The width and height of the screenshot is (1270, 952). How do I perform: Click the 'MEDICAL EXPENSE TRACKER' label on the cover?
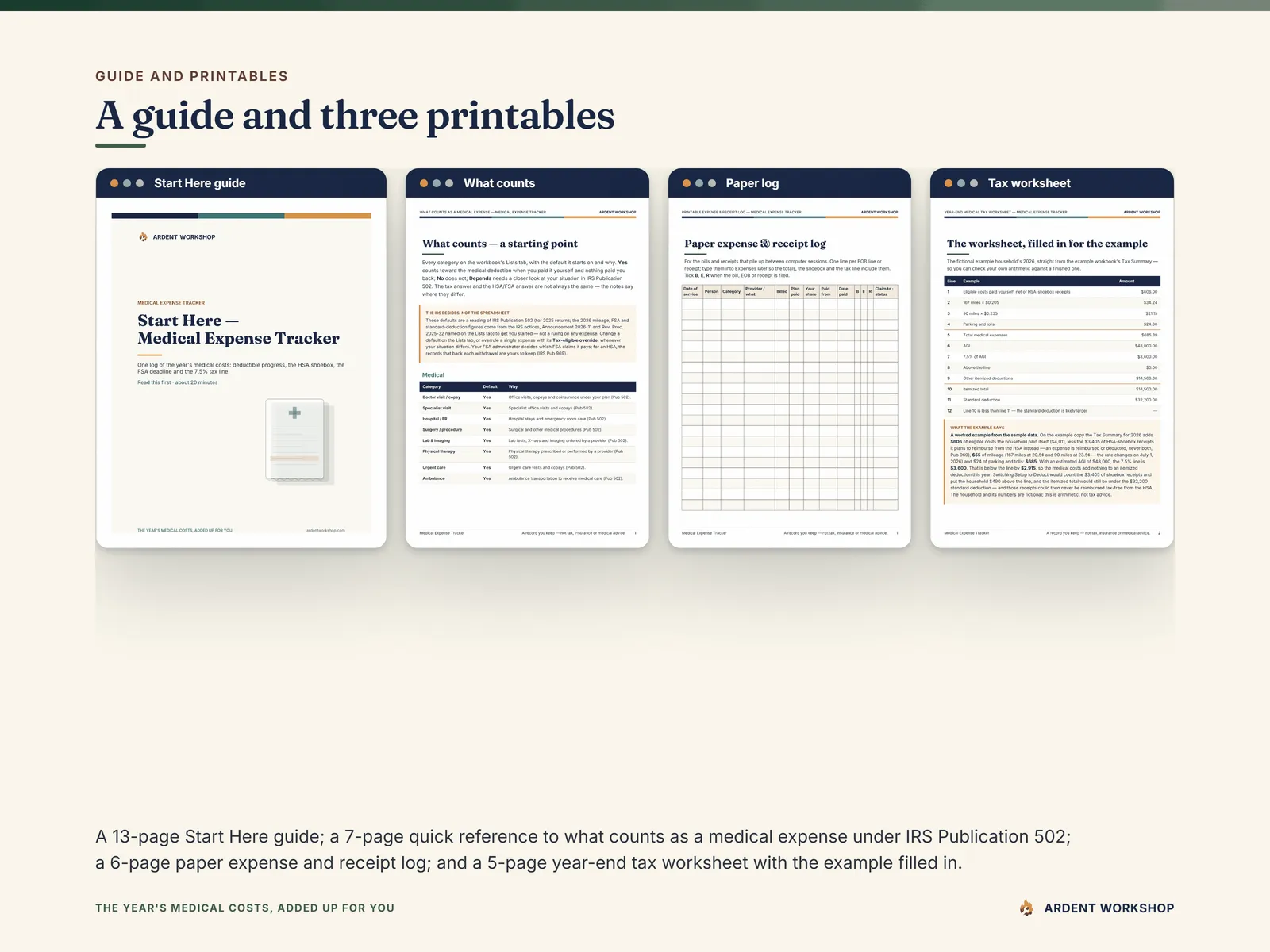coord(171,303)
